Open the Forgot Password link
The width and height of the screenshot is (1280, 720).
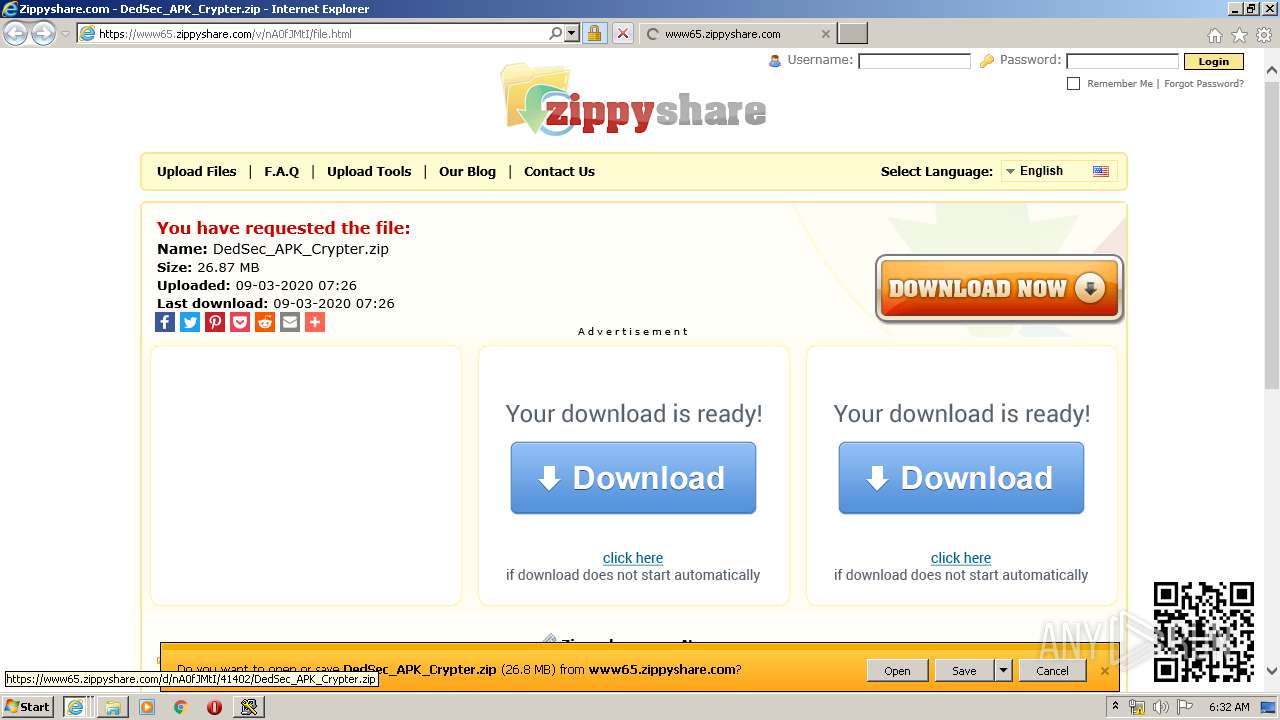pyautogui.click(x=1204, y=84)
